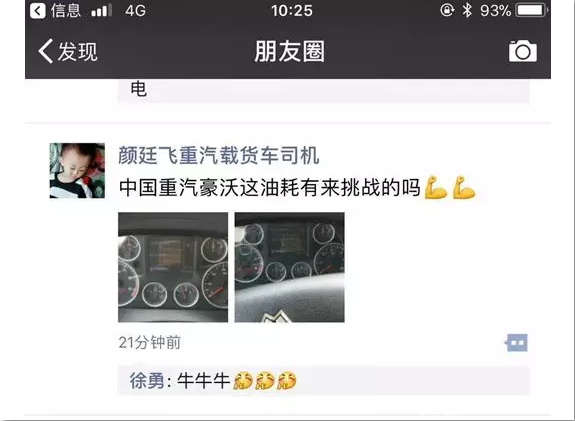Screen dimensions: 575x421
Task: View the second dashboard photo with steering wheel
Action: coord(290,267)
